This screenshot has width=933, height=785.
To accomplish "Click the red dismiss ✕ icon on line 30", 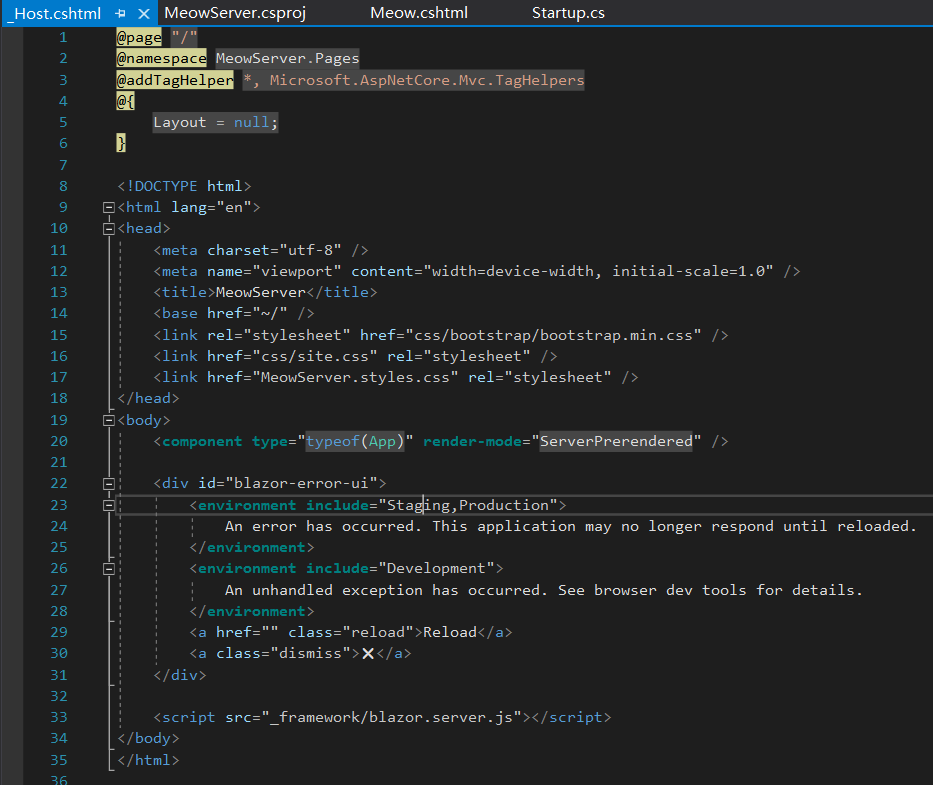I will click(x=368, y=653).
